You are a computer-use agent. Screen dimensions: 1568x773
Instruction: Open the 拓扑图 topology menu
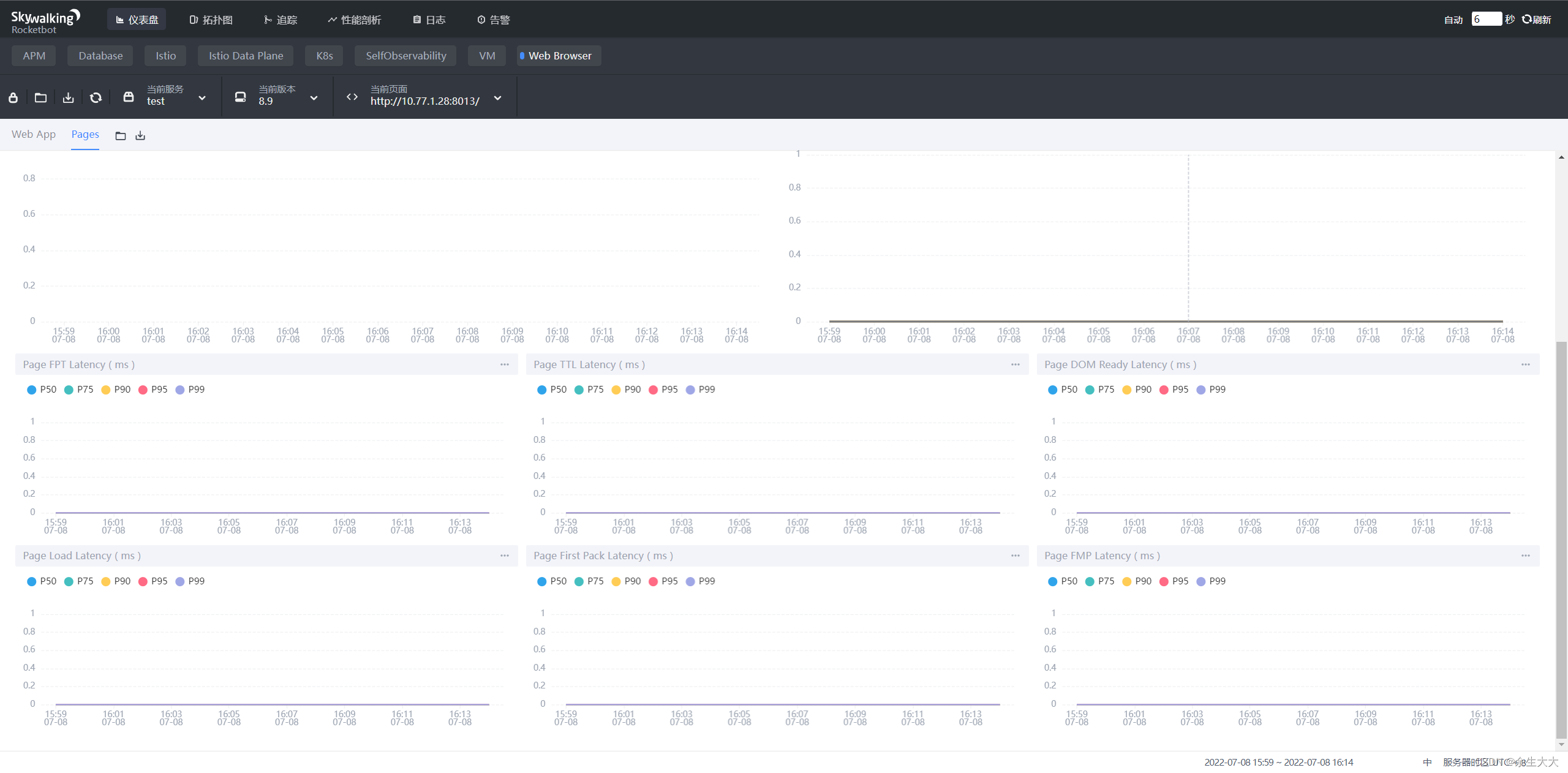point(211,20)
